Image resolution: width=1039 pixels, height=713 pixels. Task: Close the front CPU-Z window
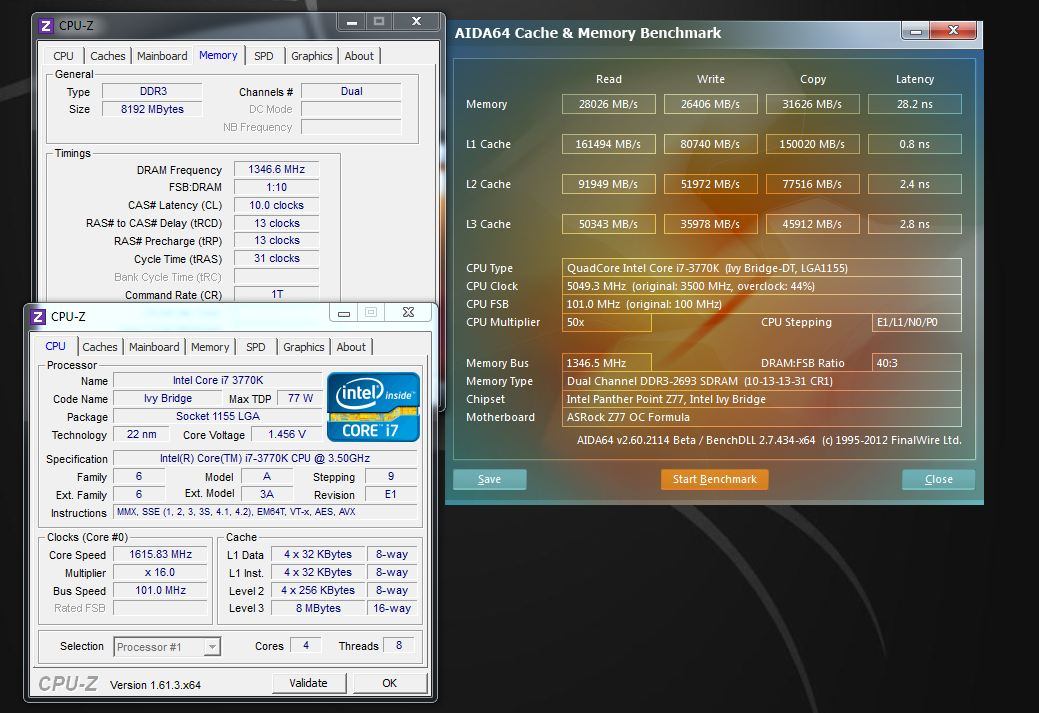point(408,313)
